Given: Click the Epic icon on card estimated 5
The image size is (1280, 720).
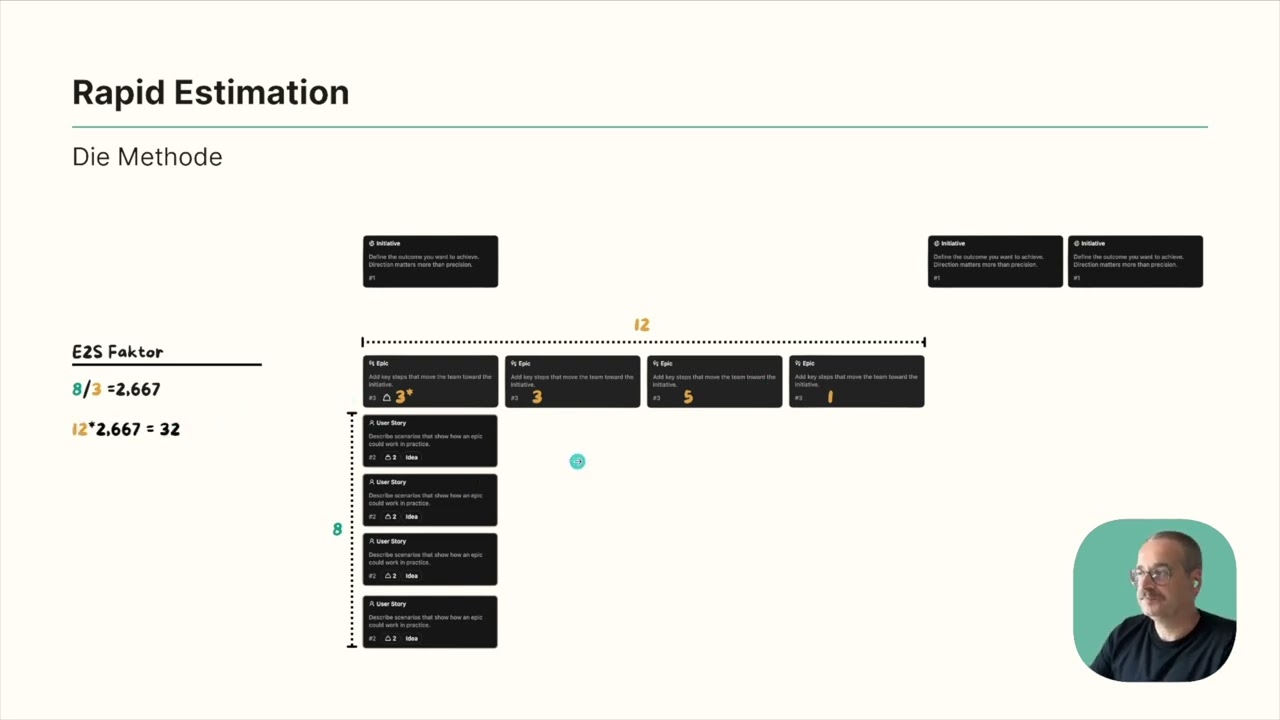Looking at the screenshot, I should 656,363.
